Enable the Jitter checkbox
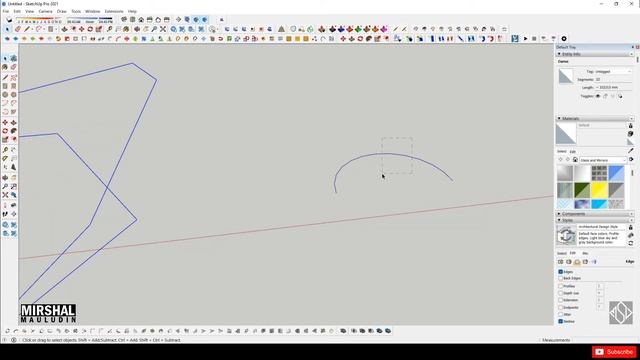Viewport: 640px width, 360px height. click(561, 314)
